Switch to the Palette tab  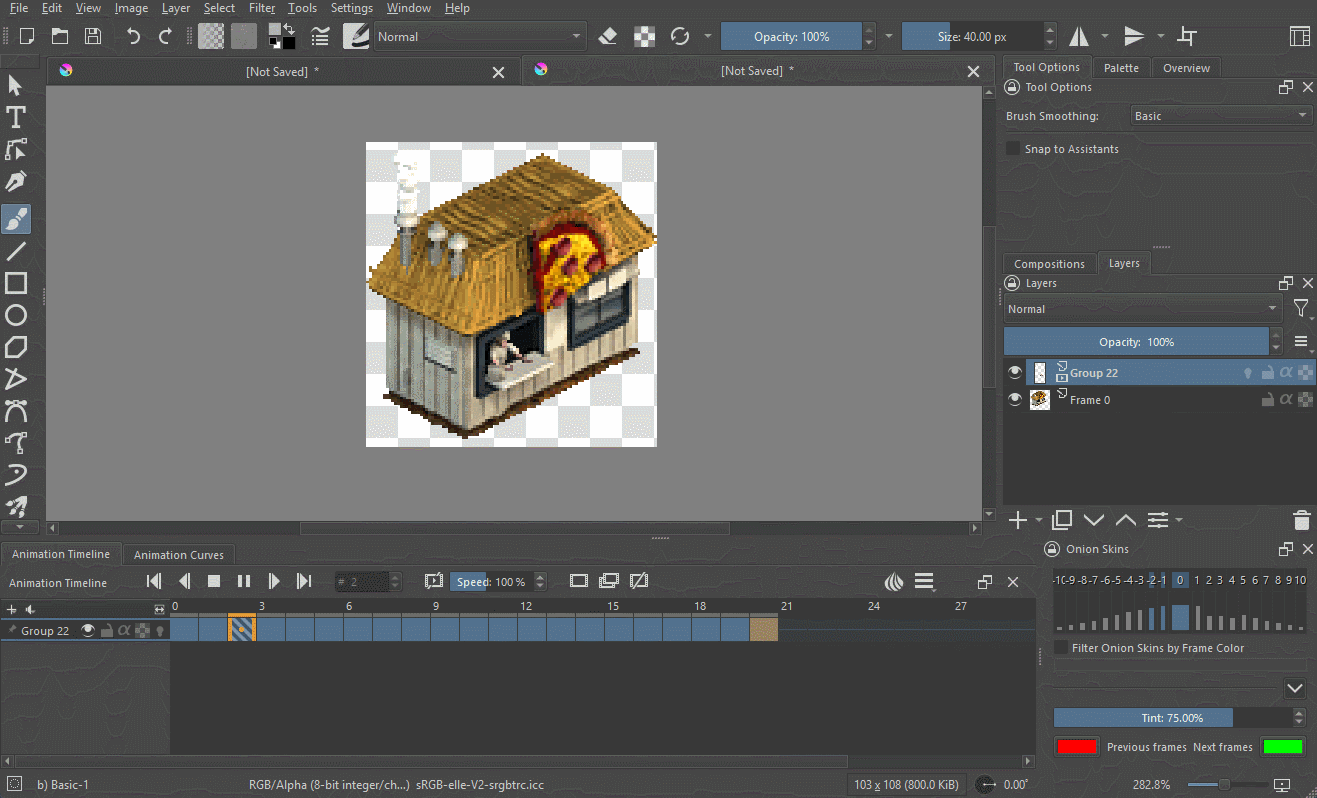(1121, 68)
